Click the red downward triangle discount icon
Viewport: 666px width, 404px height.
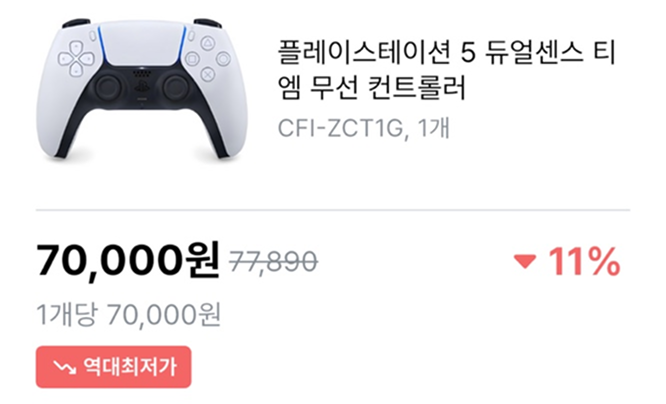525,262
